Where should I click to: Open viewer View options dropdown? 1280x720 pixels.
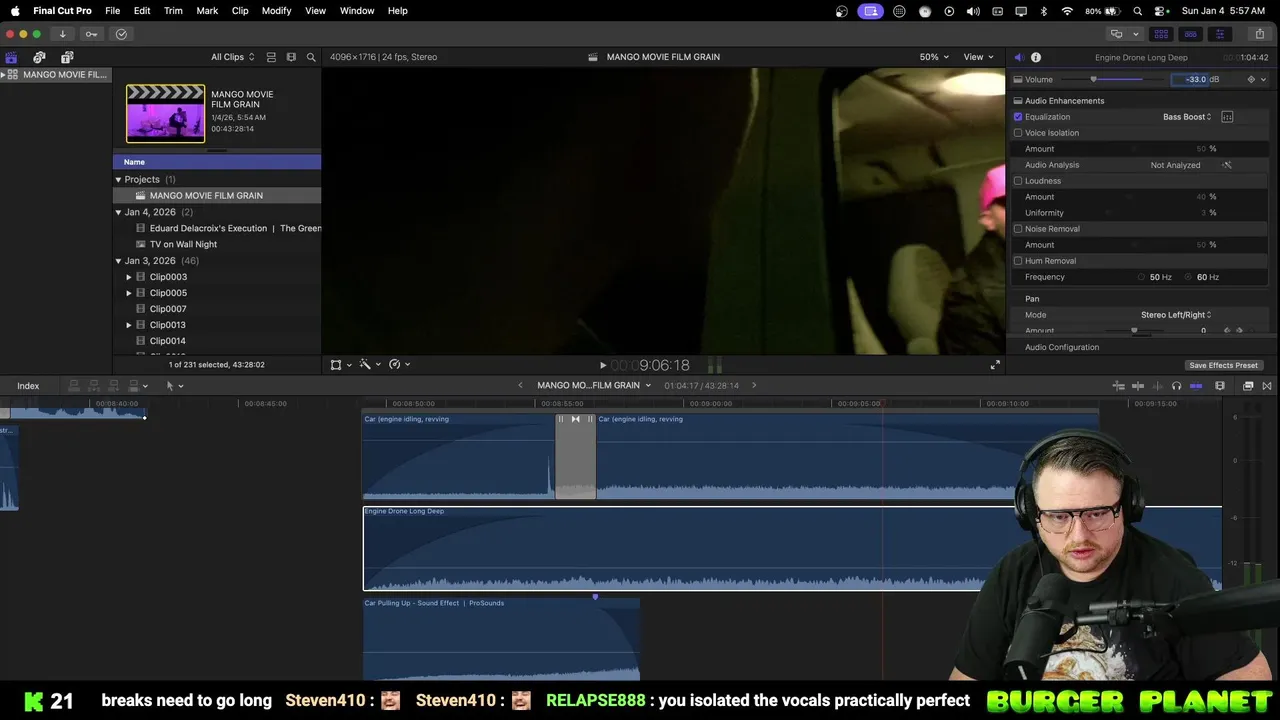978,57
